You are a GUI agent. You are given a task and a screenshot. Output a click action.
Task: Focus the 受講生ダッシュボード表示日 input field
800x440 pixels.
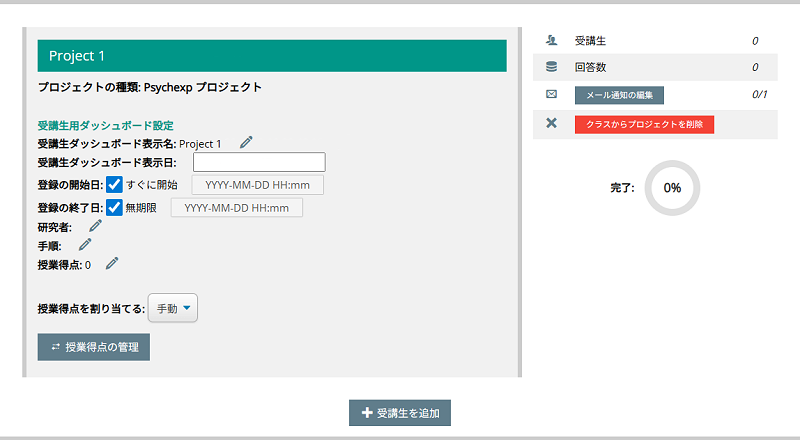click(259, 162)
